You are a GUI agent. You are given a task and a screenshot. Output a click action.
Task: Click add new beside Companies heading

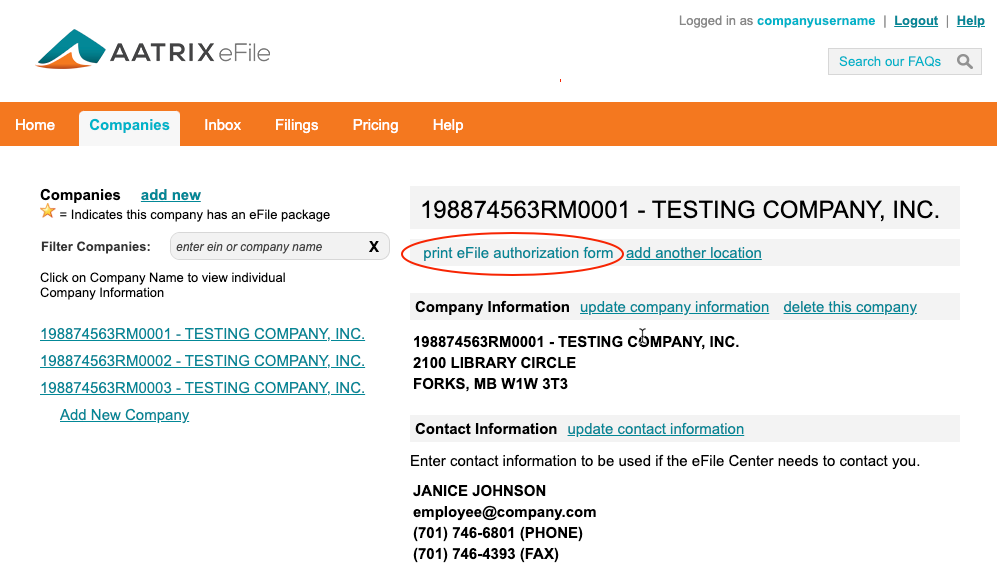point(170,195)
